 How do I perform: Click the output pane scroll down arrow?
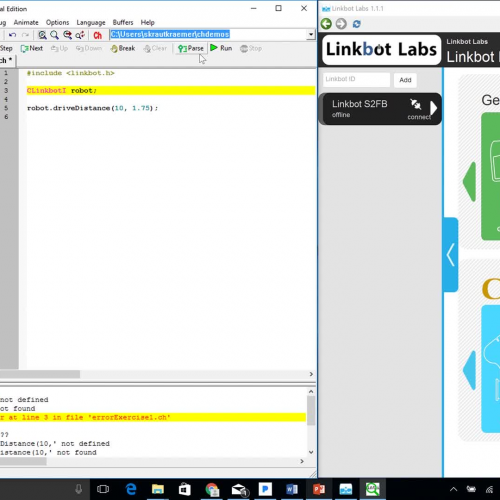[x=311, y=452]
